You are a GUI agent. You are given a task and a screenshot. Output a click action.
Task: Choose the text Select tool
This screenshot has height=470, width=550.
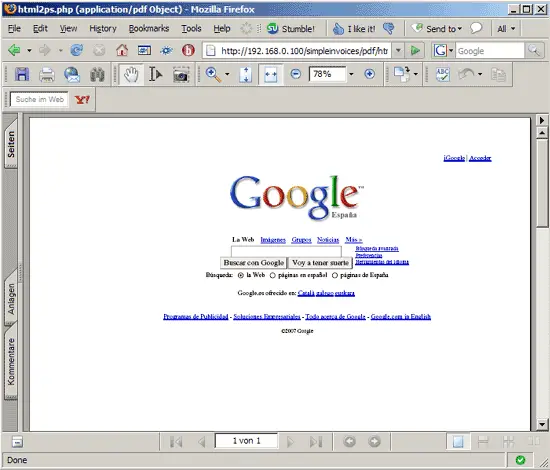coord(155,74)
